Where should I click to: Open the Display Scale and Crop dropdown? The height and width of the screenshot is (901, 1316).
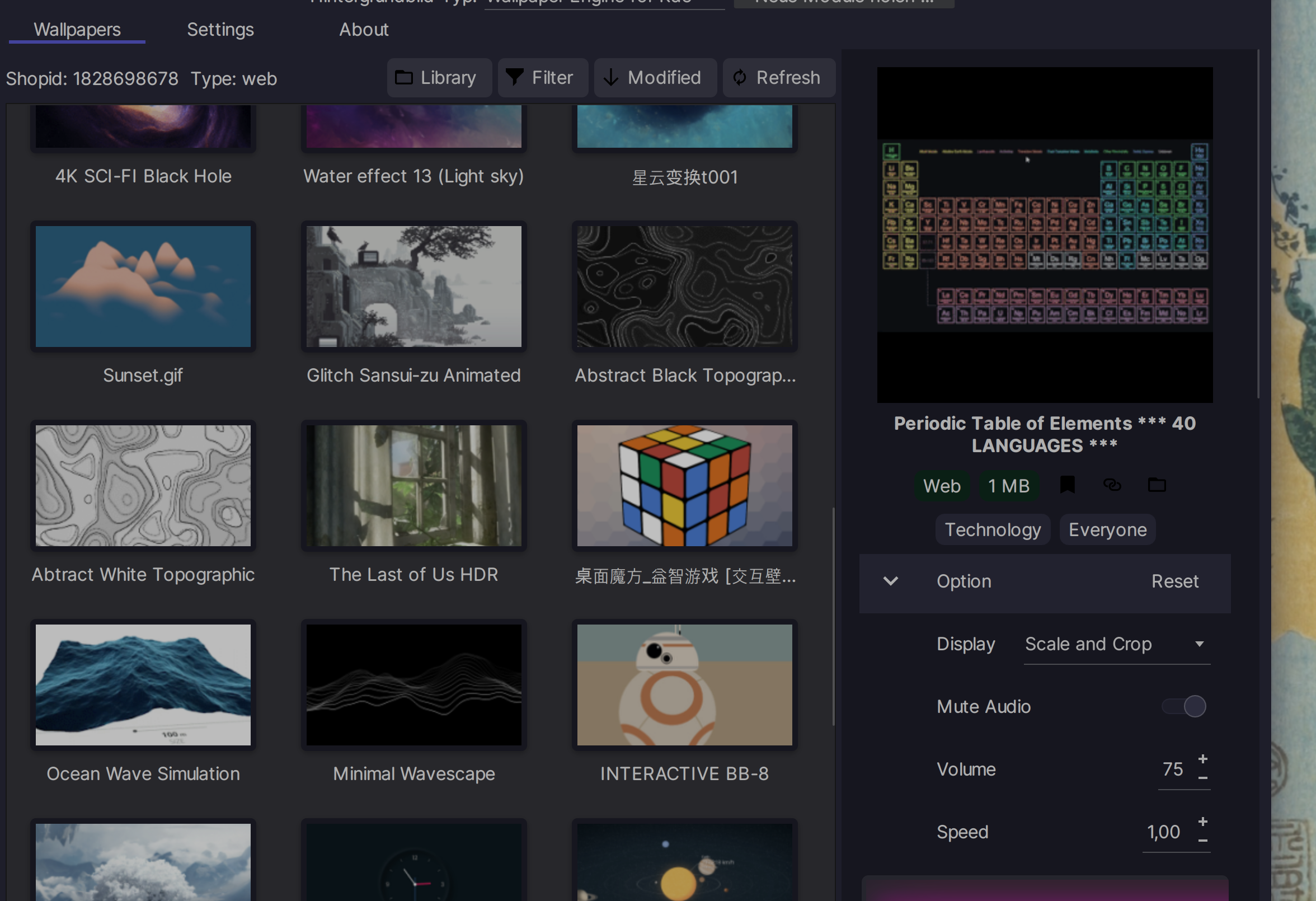coord(1117,645)
